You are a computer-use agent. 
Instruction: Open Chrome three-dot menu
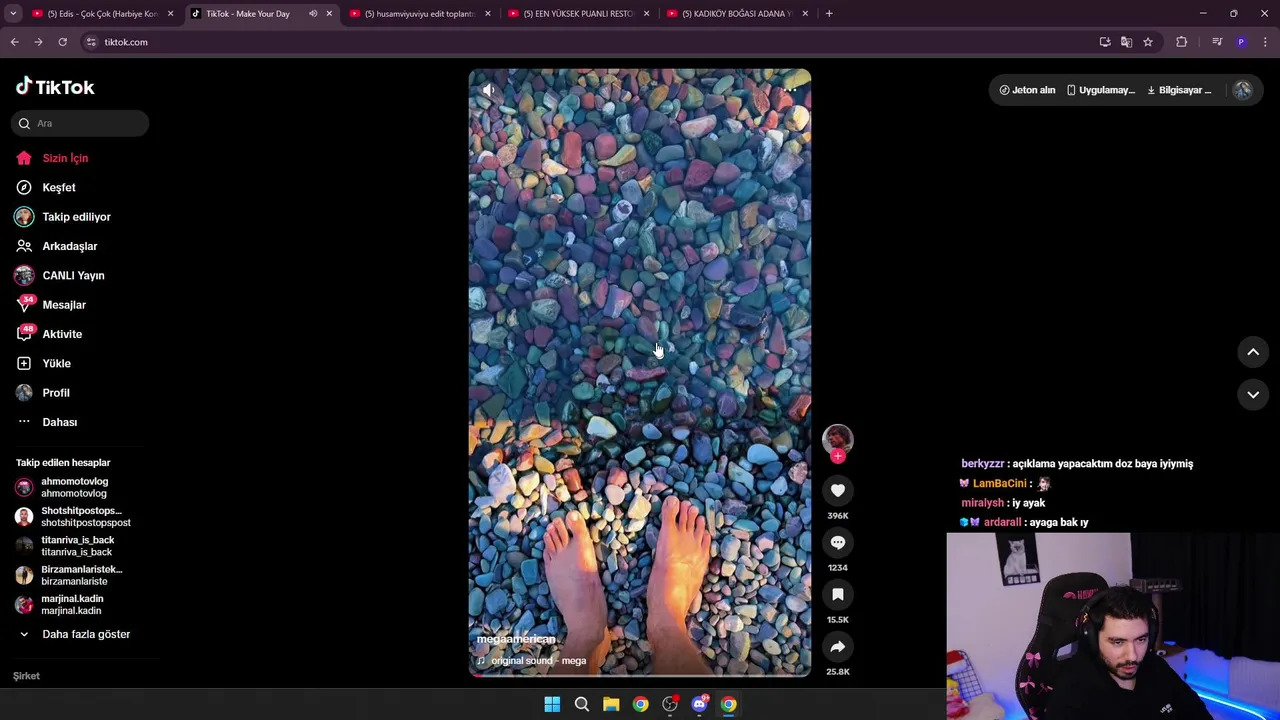tap(1265, 42)
